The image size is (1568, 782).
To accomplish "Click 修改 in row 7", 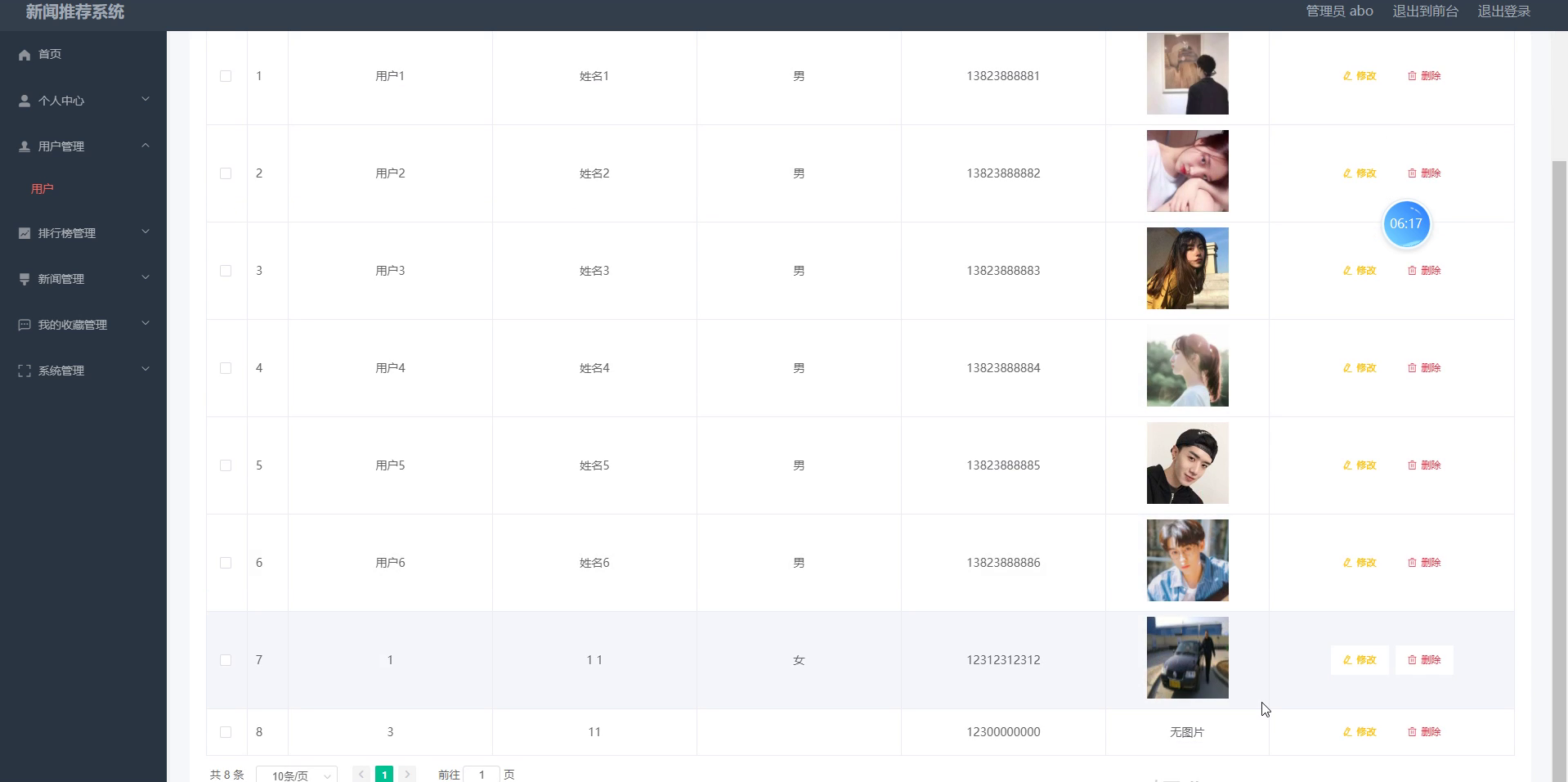I will coord(1360,660).
